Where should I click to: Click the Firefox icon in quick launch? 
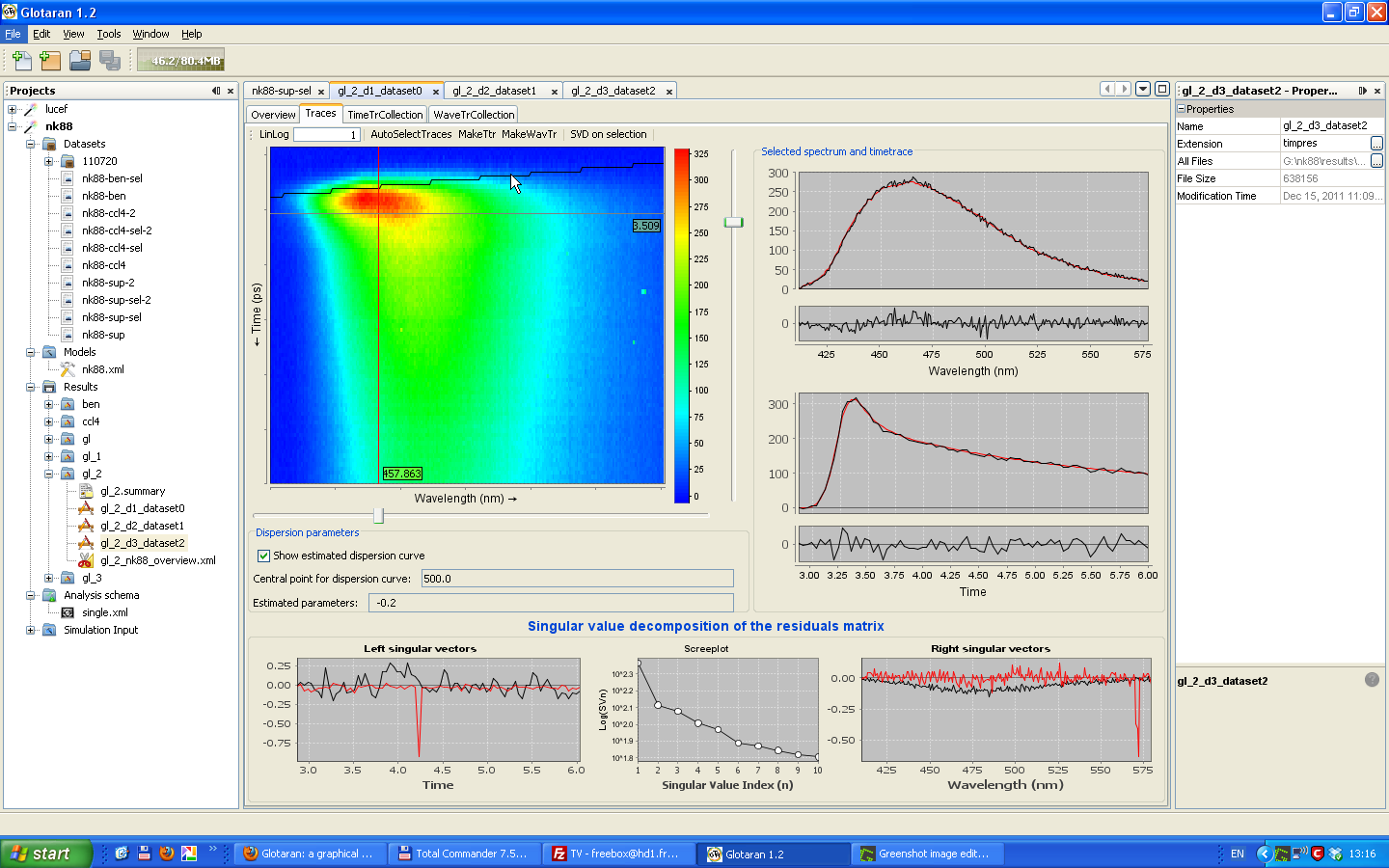click(167, 854)
